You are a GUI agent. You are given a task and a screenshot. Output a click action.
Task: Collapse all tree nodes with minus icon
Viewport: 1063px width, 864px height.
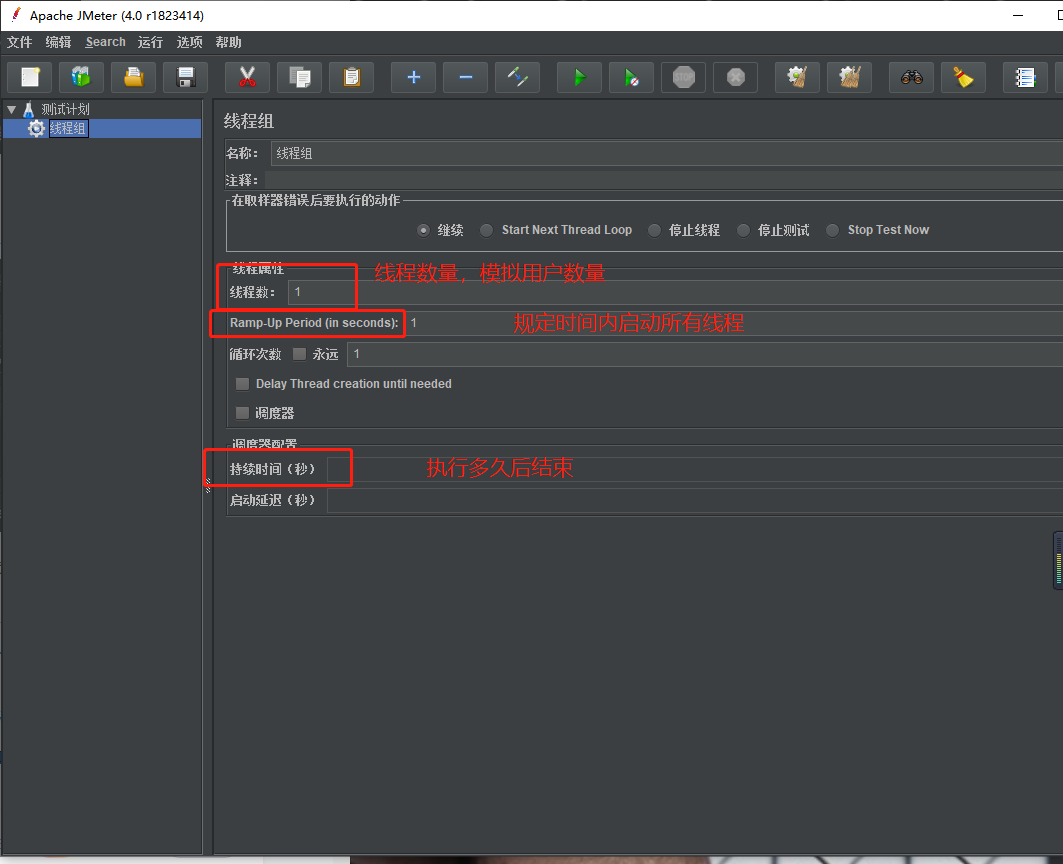click(466, 77)
